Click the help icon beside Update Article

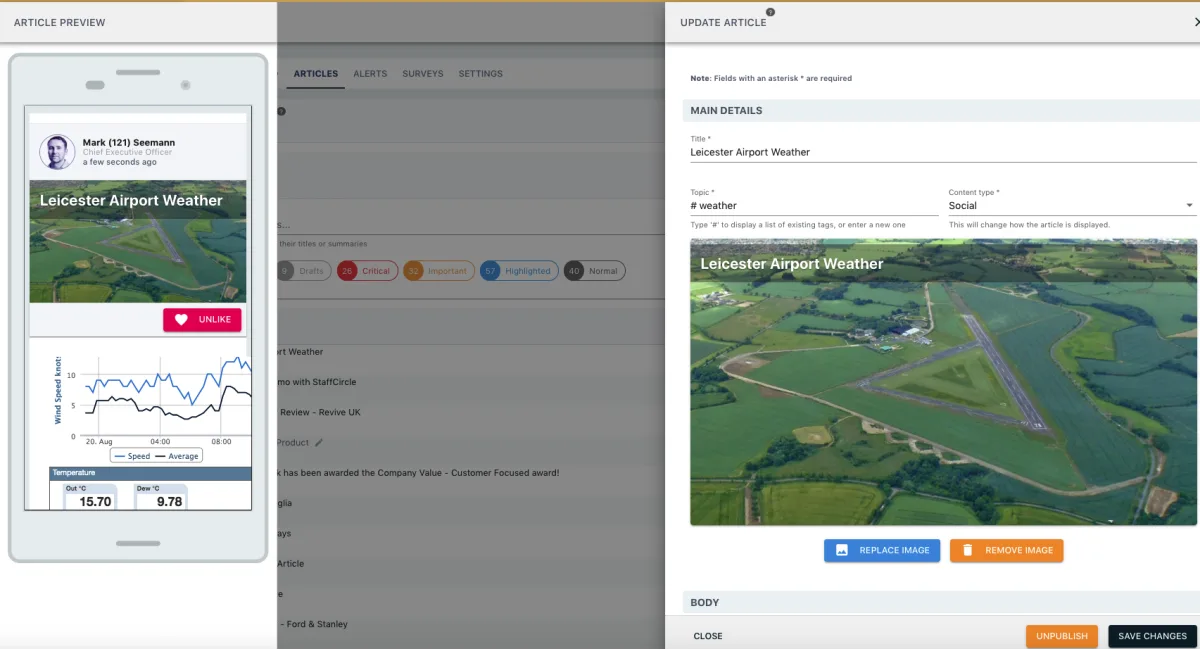[x=770, y=12]
